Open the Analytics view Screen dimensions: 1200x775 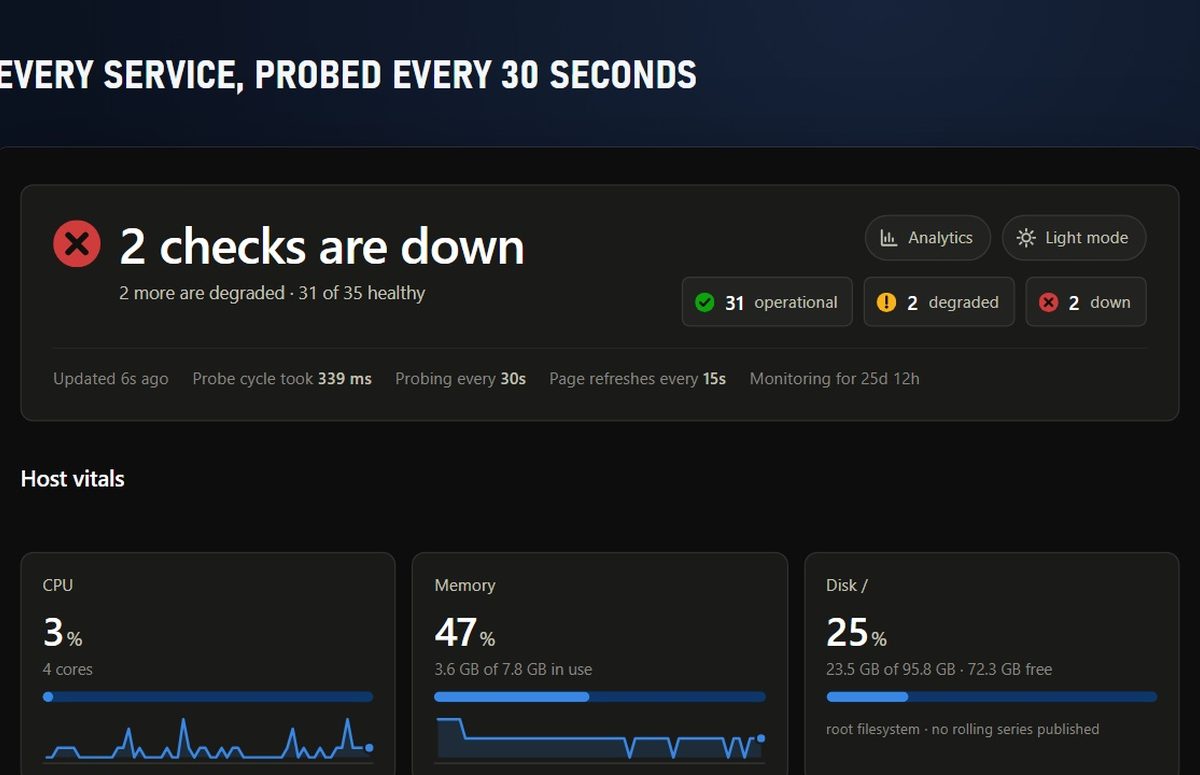[x=927, y=238]
